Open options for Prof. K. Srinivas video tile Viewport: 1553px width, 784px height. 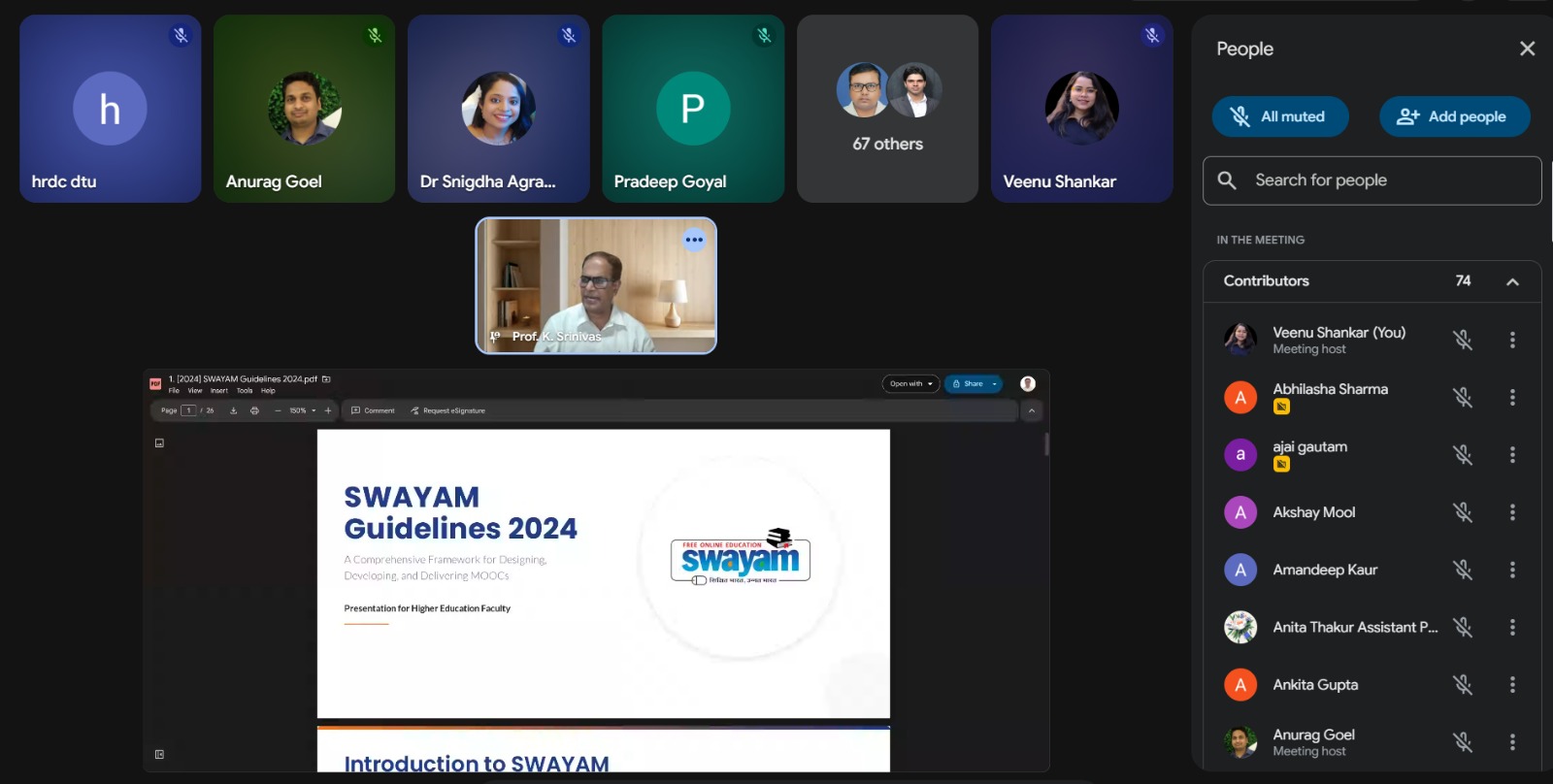[694, 240]
